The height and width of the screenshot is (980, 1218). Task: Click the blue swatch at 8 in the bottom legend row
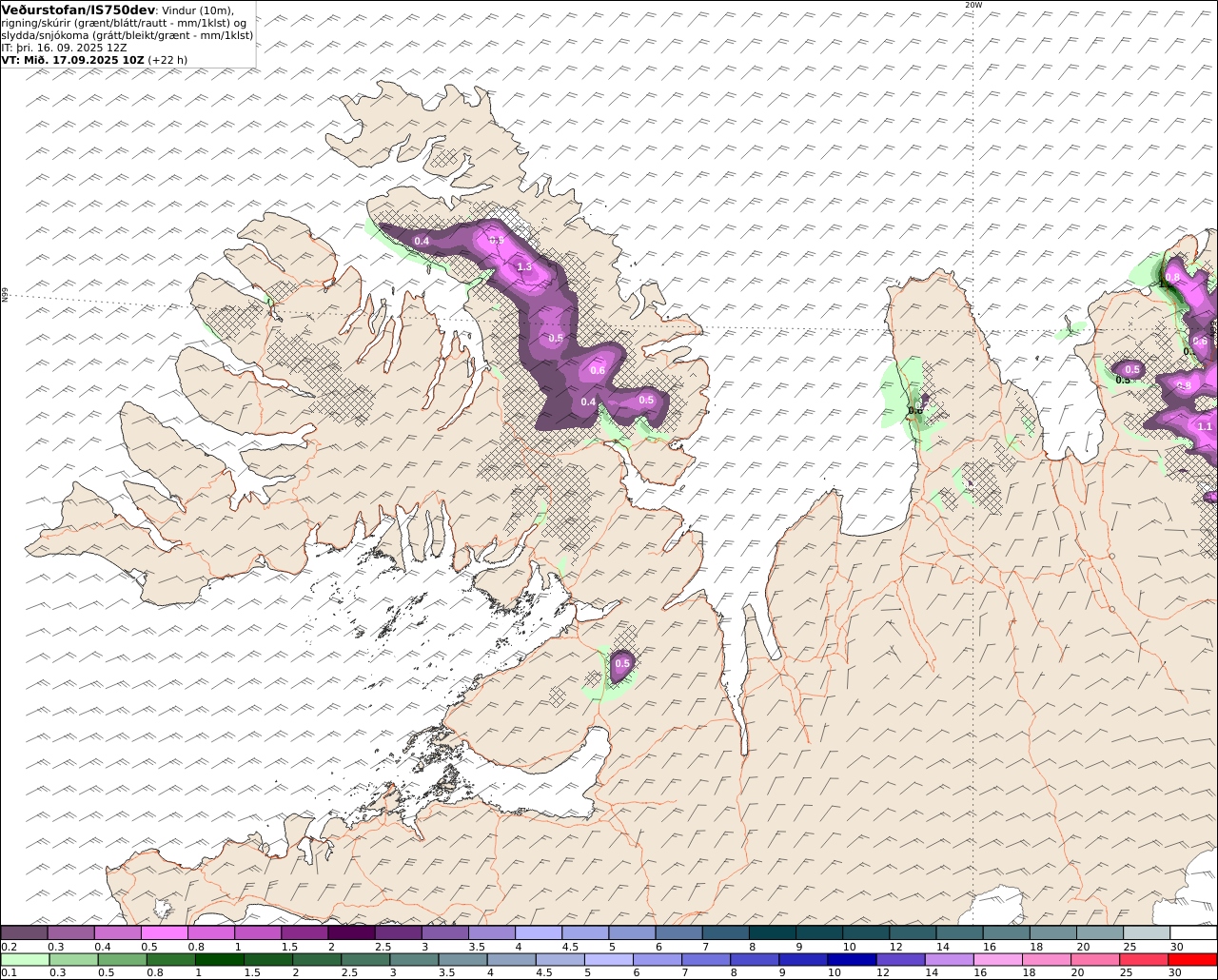point(756,960)
